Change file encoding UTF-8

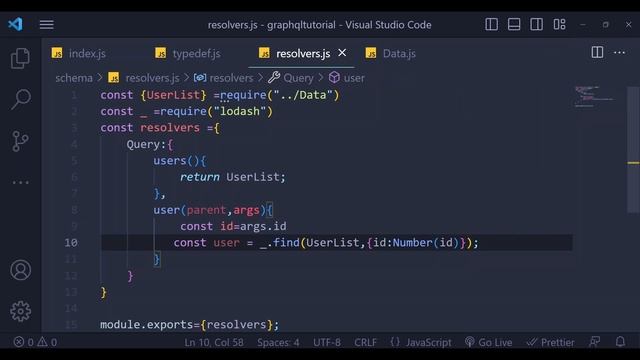(327, 342)
